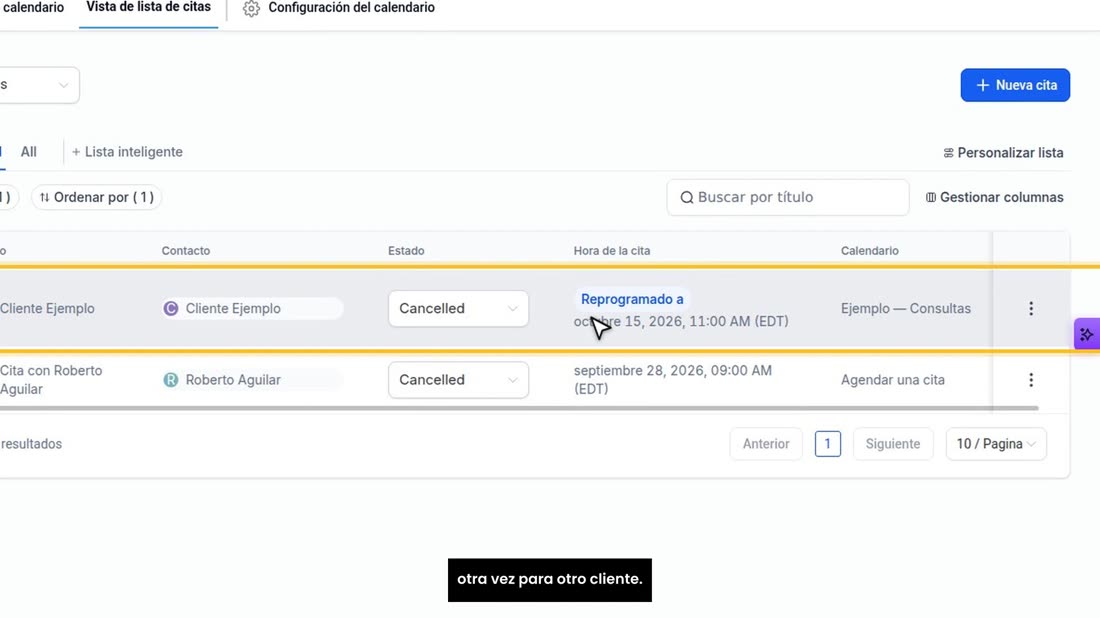This screenshot has height=618, width=1100.
Task: Click the Calendario column header
Action: (870, 251)
